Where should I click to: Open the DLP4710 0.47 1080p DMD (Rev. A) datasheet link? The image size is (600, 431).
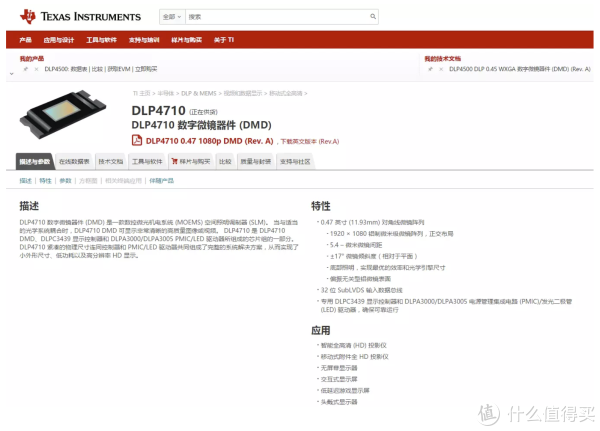(x=209, y=141)
